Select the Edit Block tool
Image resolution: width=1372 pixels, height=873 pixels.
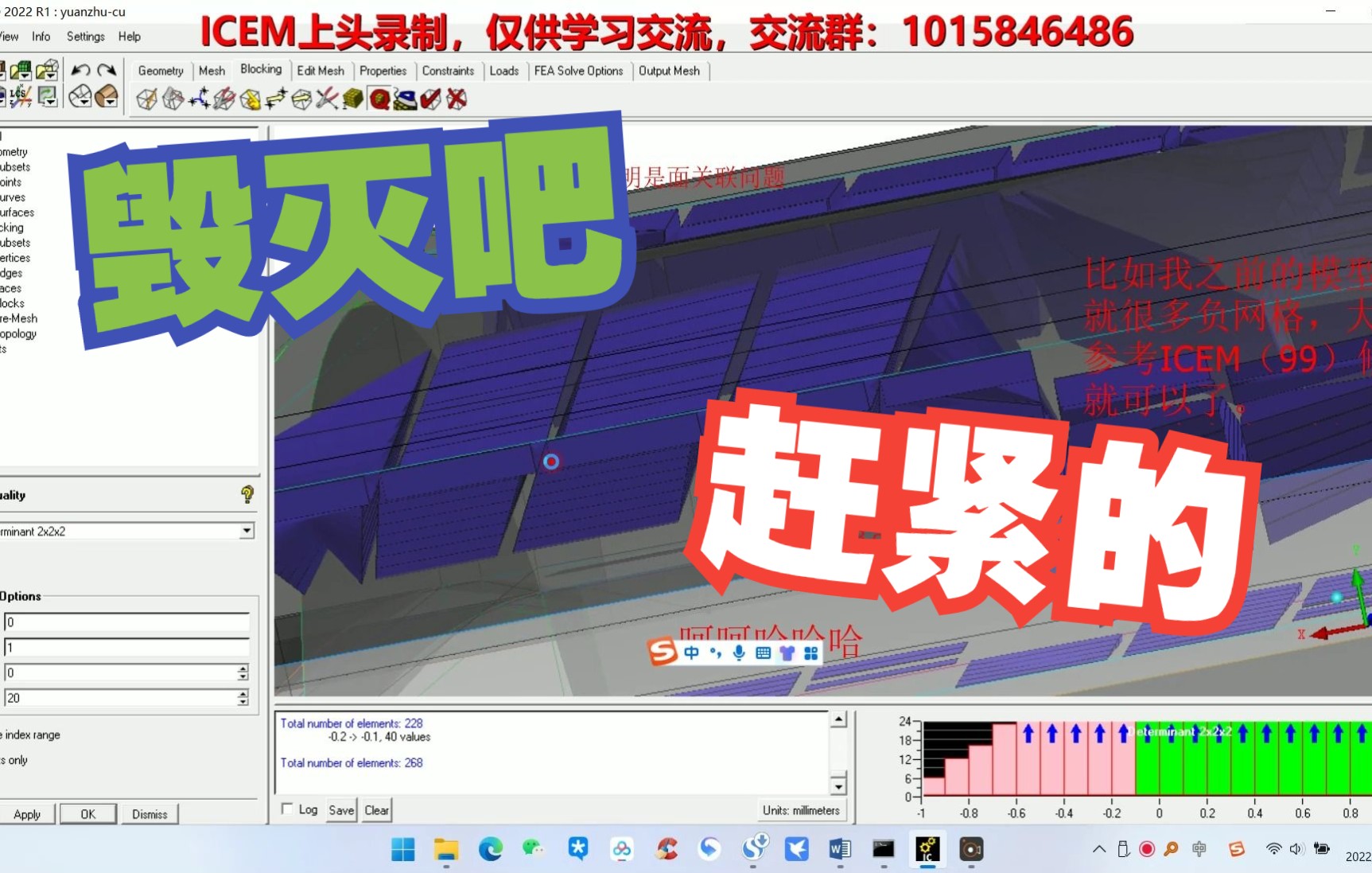pos(224,99)
